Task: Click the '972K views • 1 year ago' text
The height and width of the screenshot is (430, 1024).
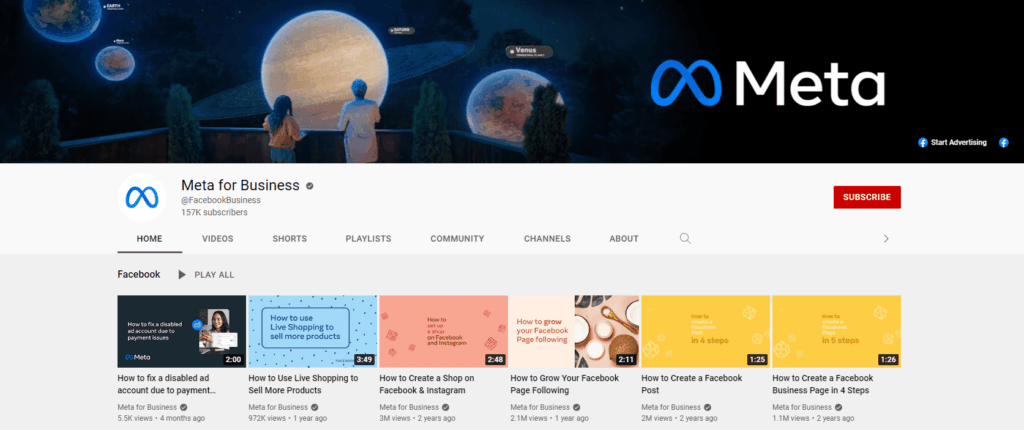Action: pos(287,418)
